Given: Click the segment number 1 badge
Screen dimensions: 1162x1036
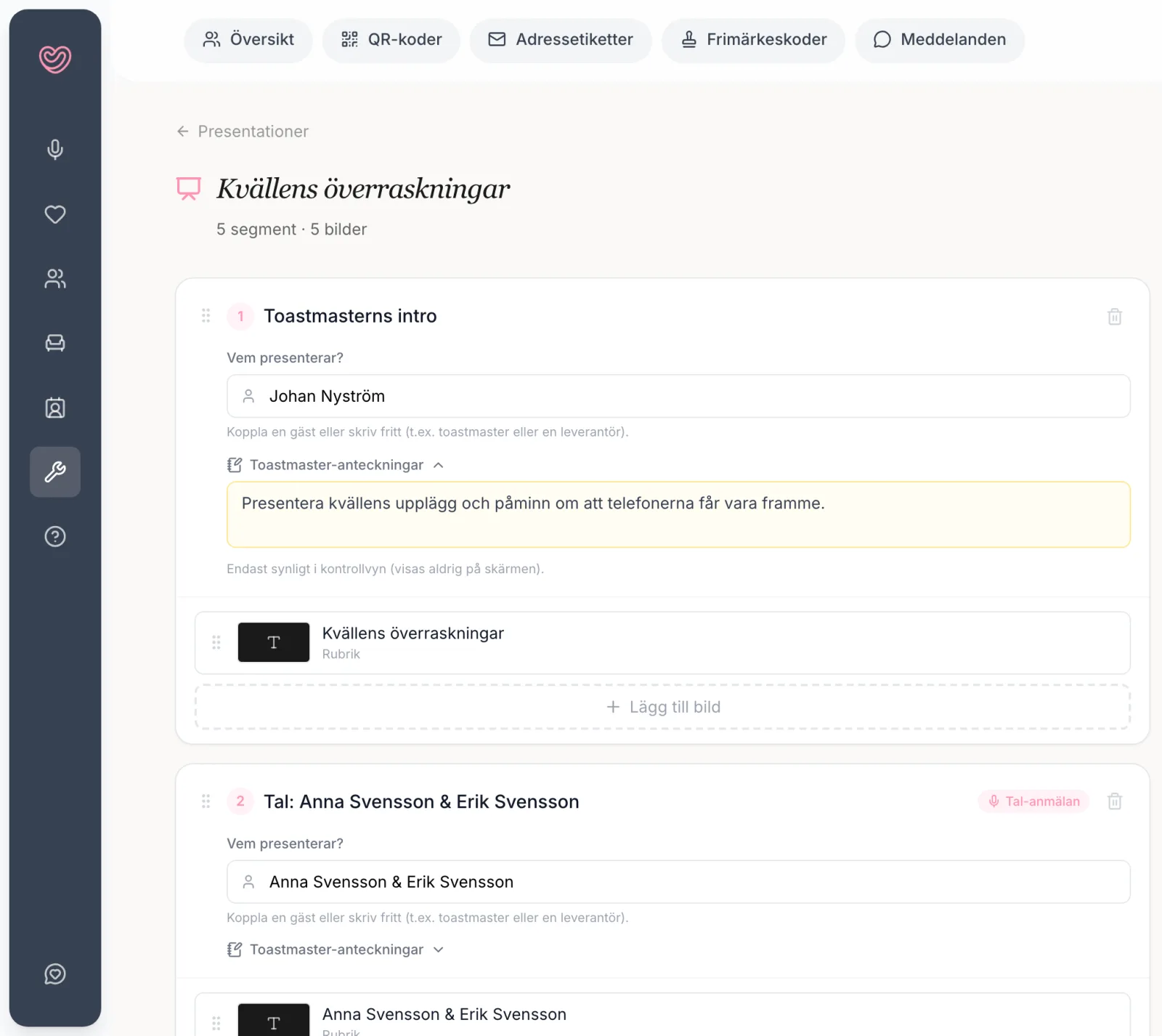Looking at the screenshot, I should pyautogui.click(x=240, y=316).
